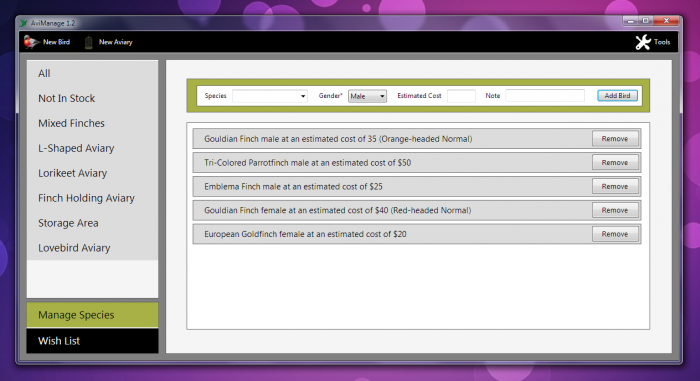Open Storage Area in sidebar

tap(92, 223)
